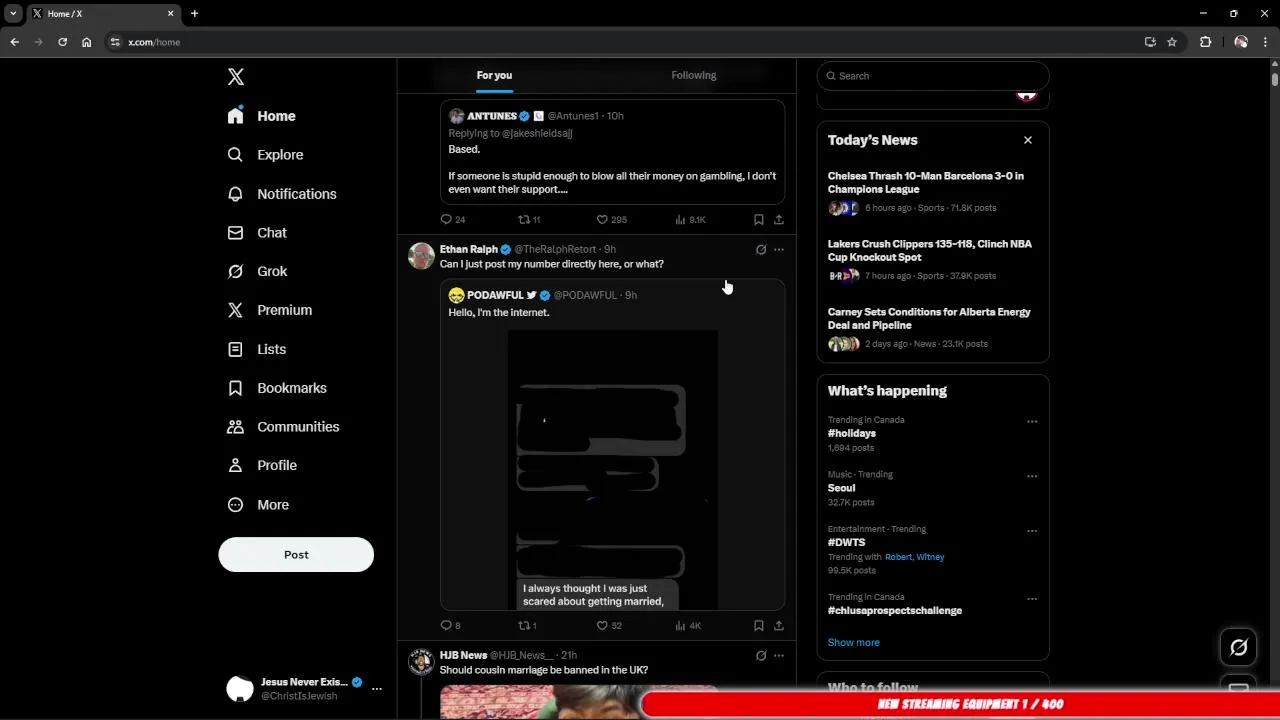
Task: Close the Home / X browser tab
Action: [170, 14]
